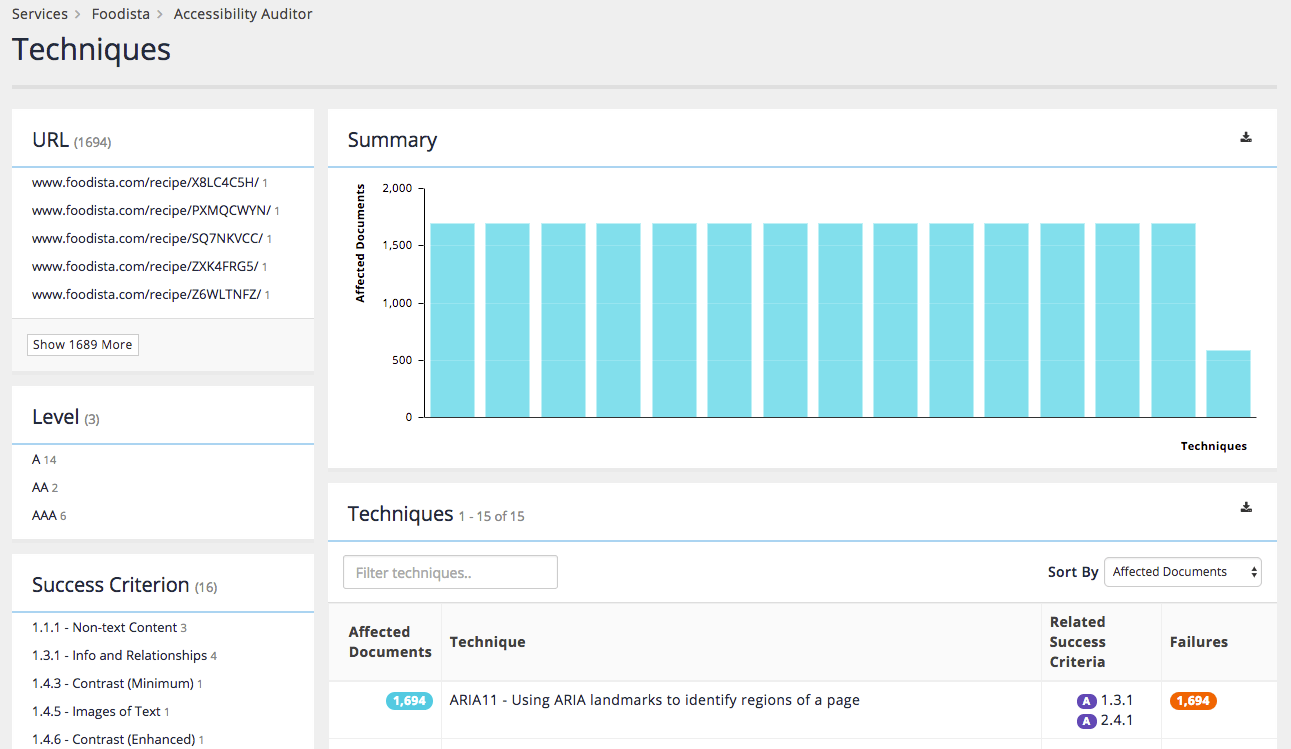Filter by Level AA

40,488
